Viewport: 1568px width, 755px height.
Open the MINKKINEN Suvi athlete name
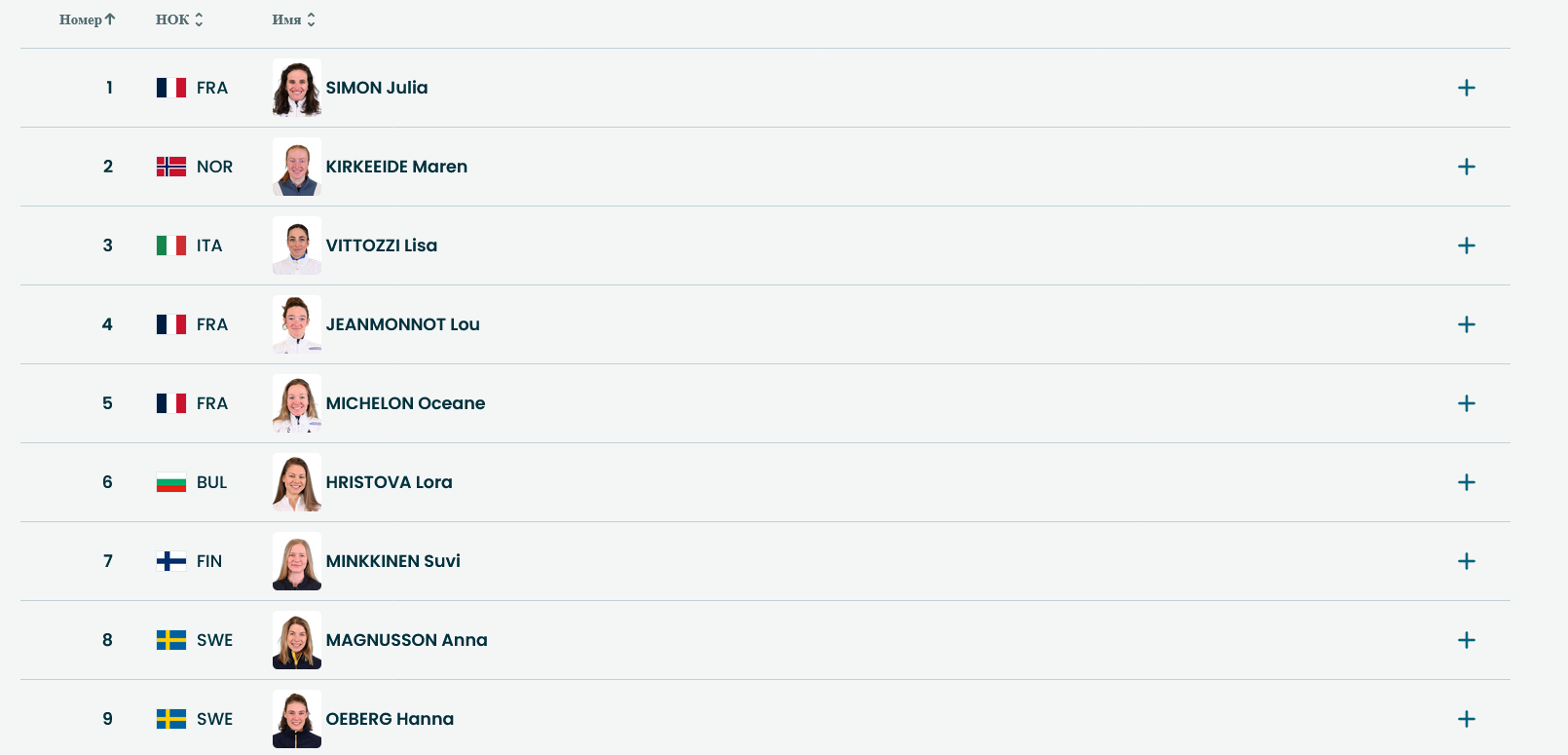pos(392,561)
